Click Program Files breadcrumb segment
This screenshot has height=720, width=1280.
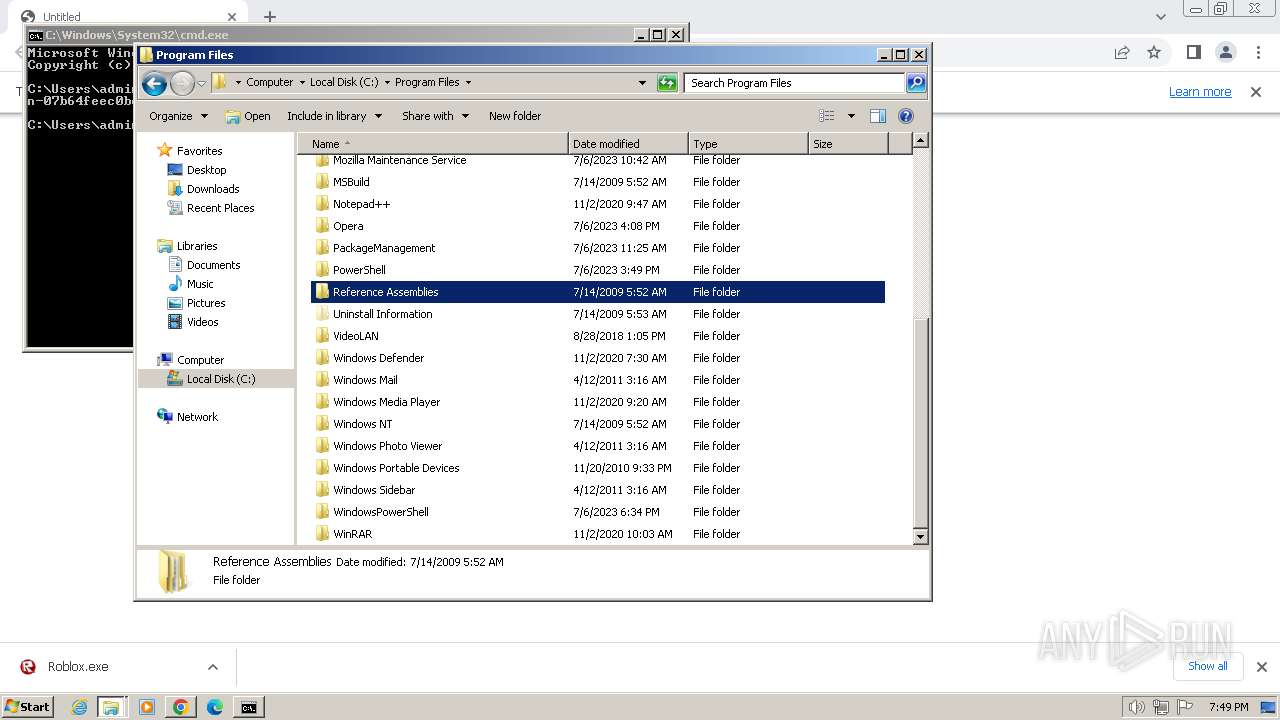[427, 83]
